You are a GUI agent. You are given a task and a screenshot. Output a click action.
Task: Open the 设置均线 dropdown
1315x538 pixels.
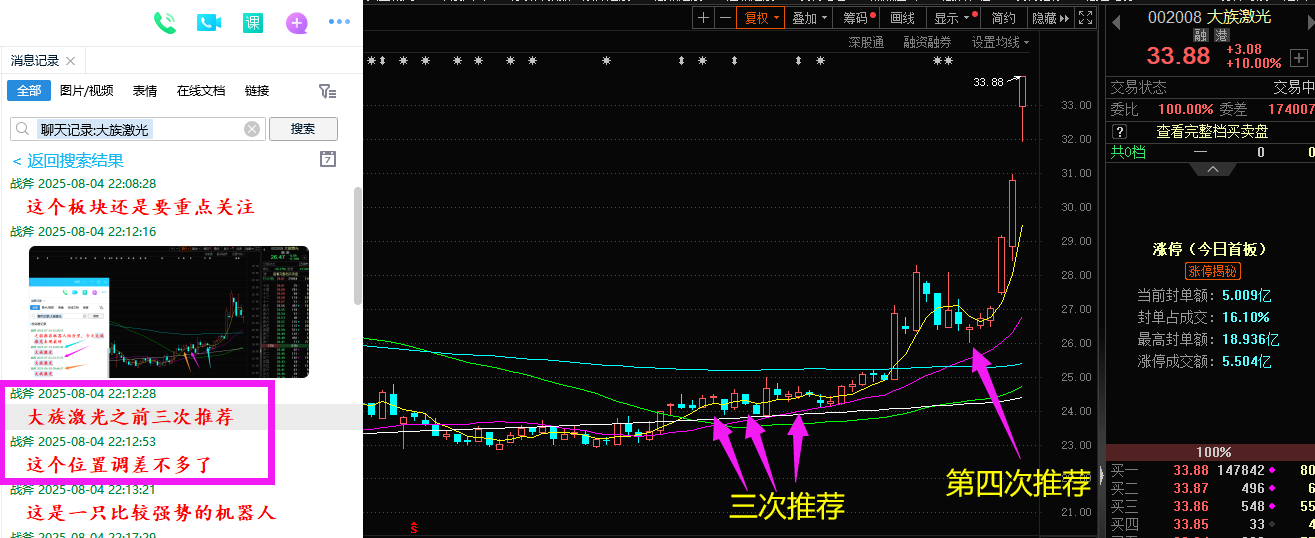point(1000,42)
